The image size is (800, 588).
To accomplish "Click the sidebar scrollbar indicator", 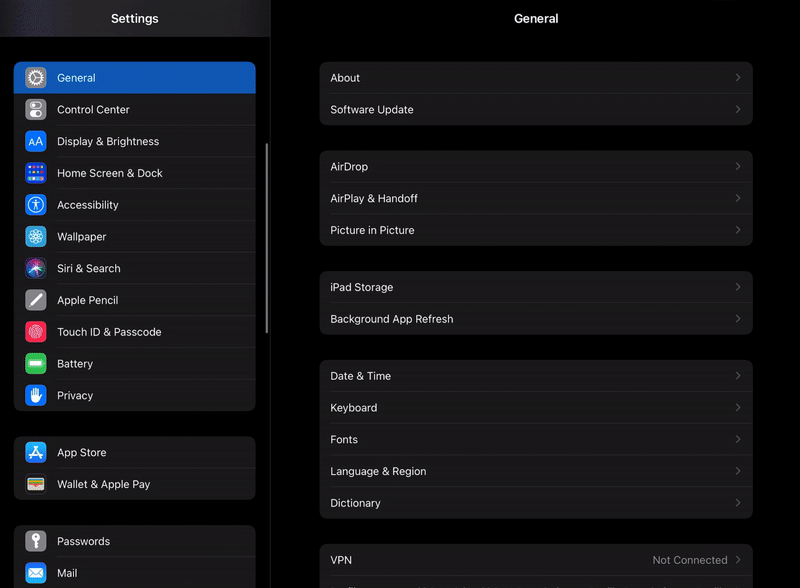I will click(x=266, y=238).
